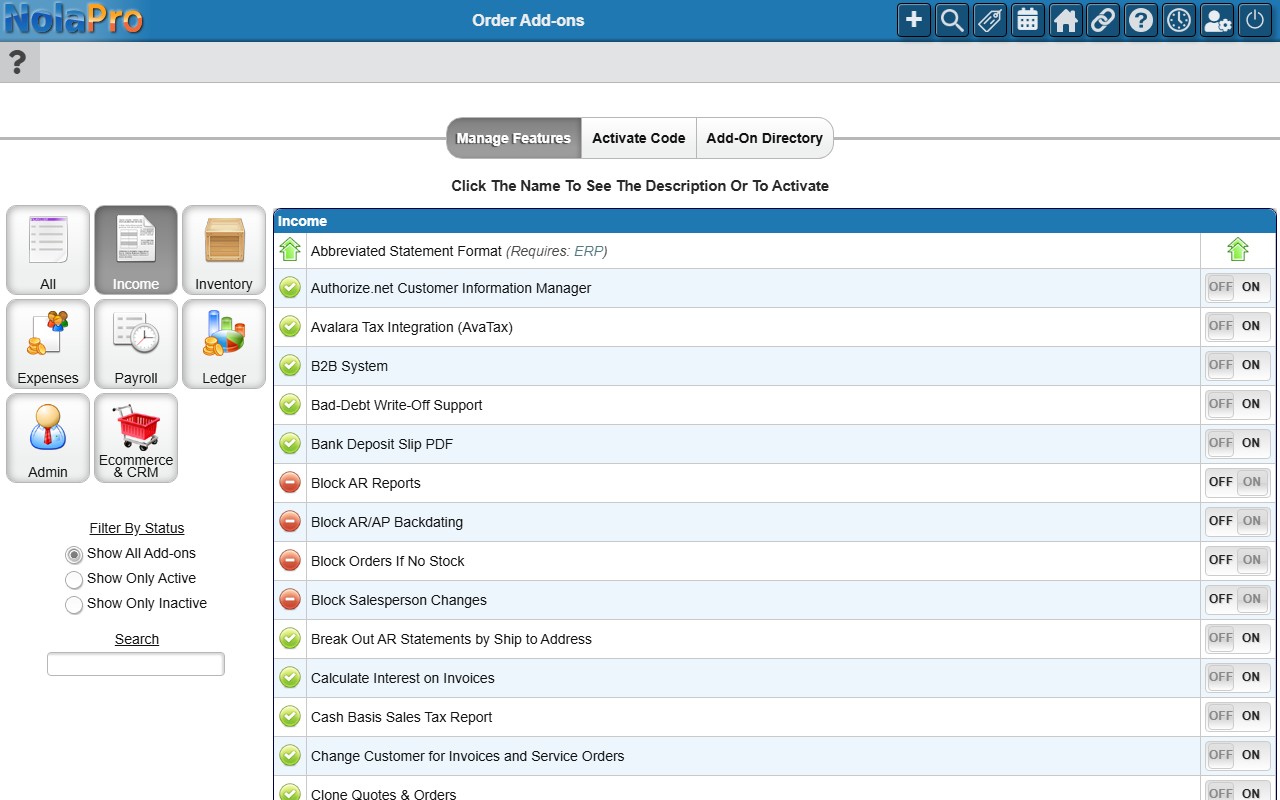Screen dimensions: 1280x800
Task: Toggle Block Orders If No Stock switch
Action: pyautogui.click(x=1238, y=560)
